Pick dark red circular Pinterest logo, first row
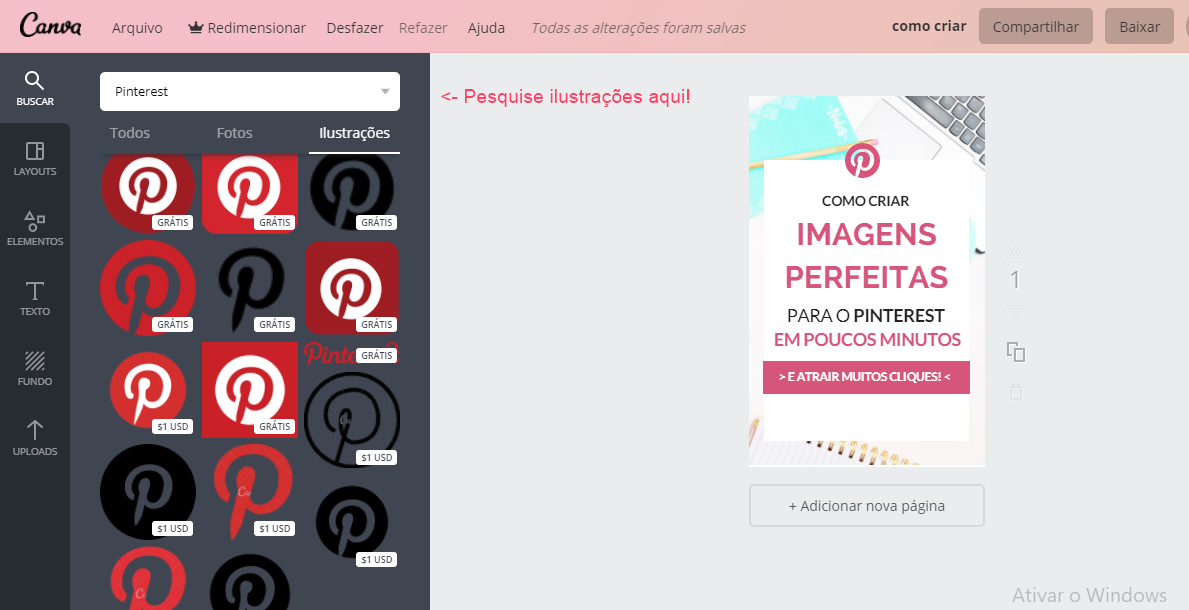 pyautogui.click(x=148, y=191)
